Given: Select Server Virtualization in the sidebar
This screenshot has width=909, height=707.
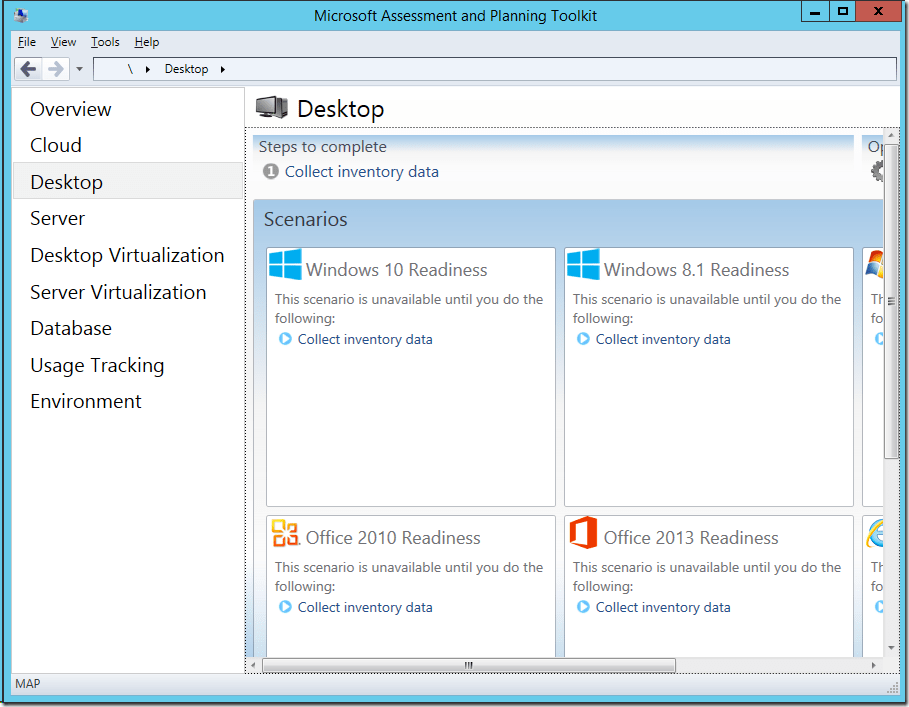Looking at the screenshot, I should click(x=118, y=291).
